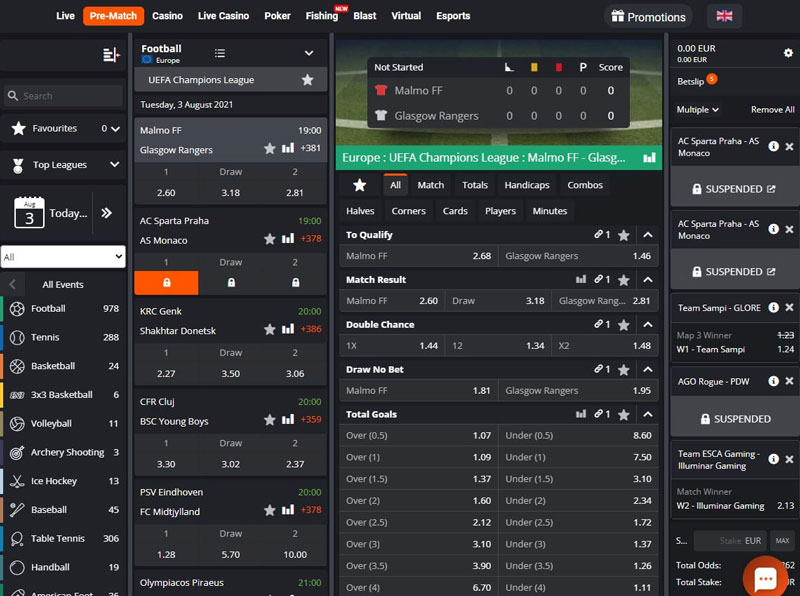The image size is (800, 596).
Task: Remove Team ESCA Gaming bet from betslip
Action: [x=789, y=459]
